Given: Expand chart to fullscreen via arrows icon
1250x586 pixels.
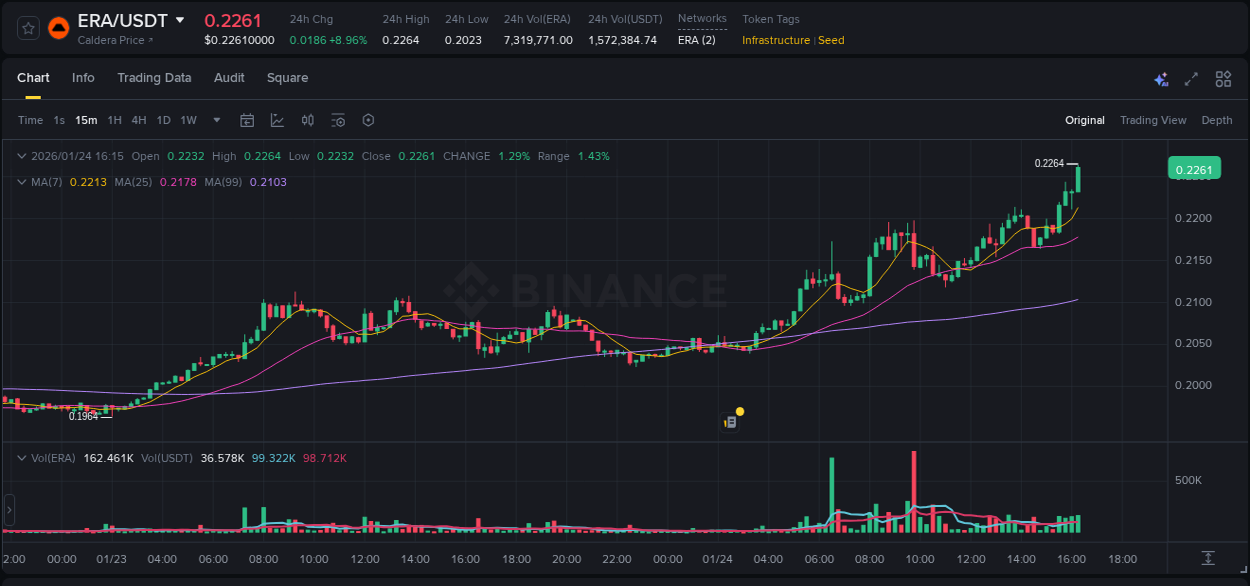Looking at the screenshot, I should pyautogui.click(x=1192, y=79).
